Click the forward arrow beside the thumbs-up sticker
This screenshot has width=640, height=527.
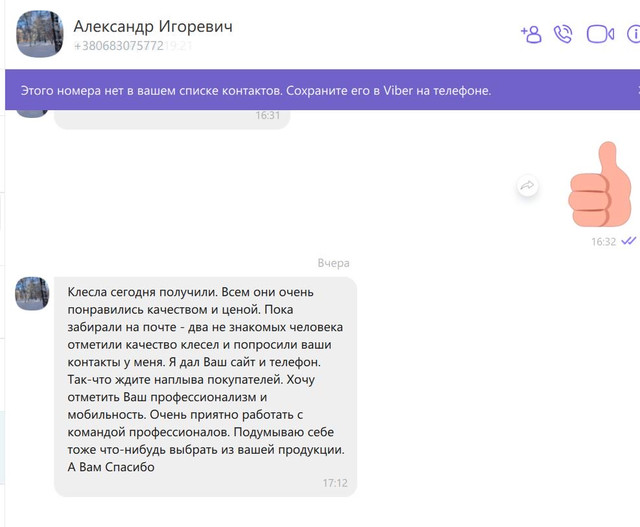pos(527,186)
